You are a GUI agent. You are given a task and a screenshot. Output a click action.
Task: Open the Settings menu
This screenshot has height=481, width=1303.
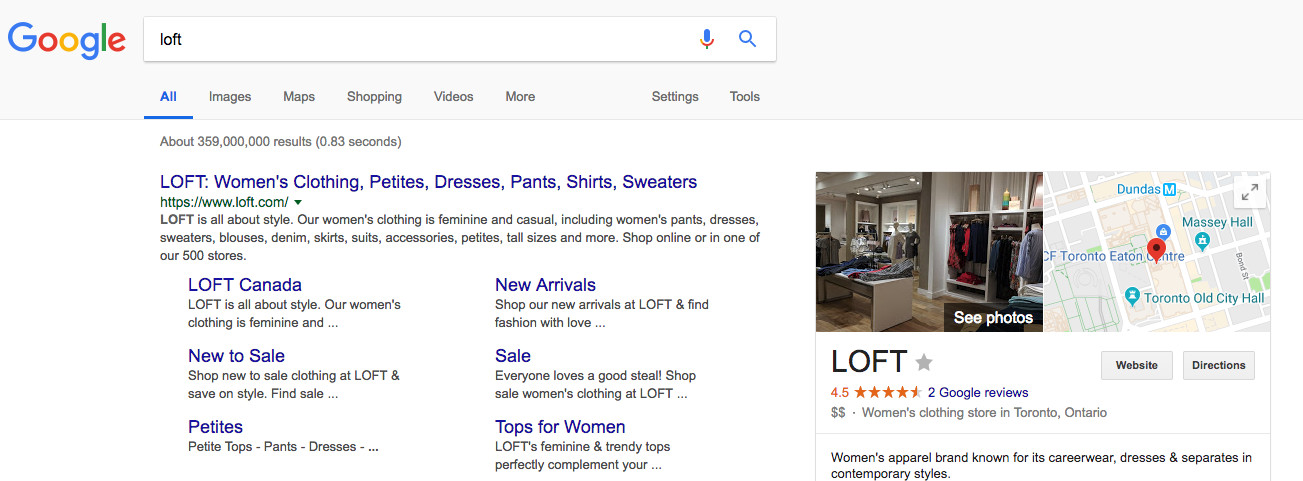tap(675, 97)
